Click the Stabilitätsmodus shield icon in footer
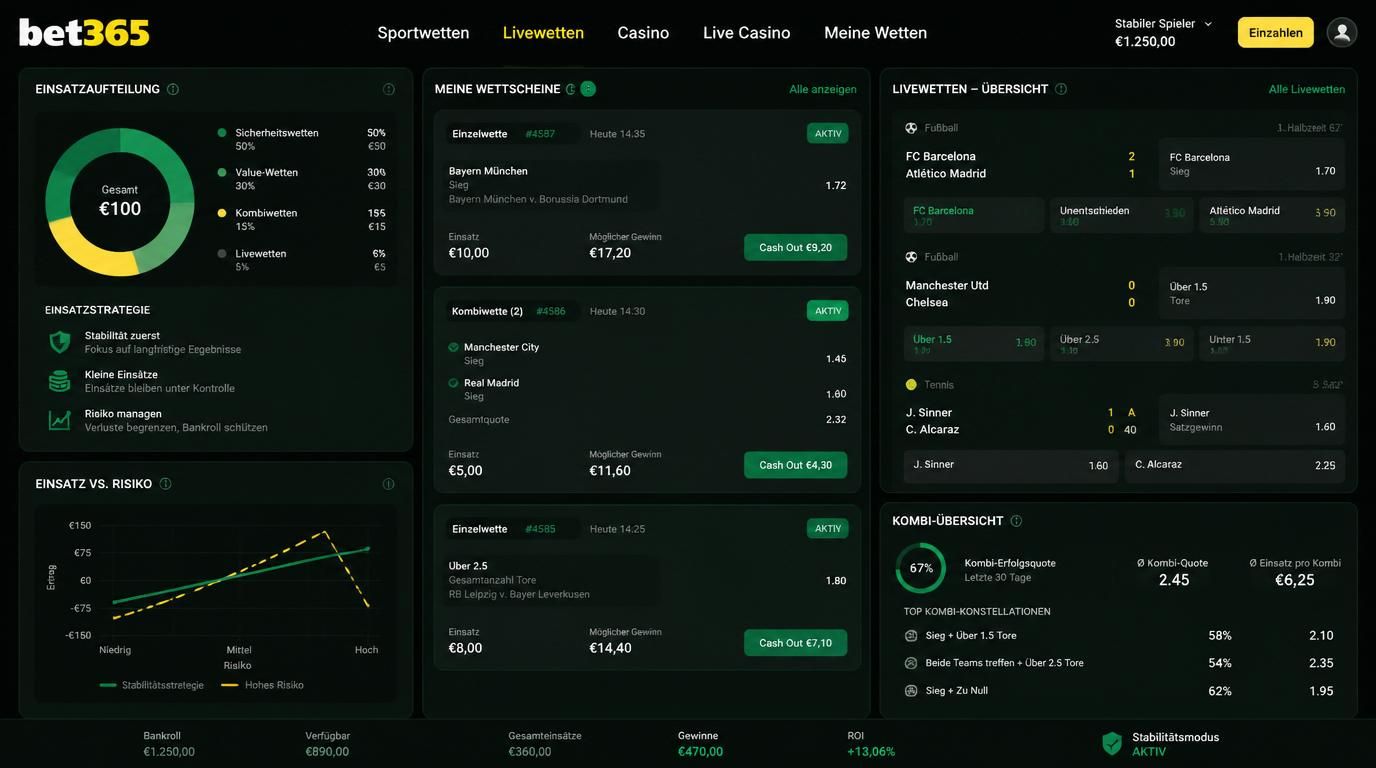 click(1112, 743)
